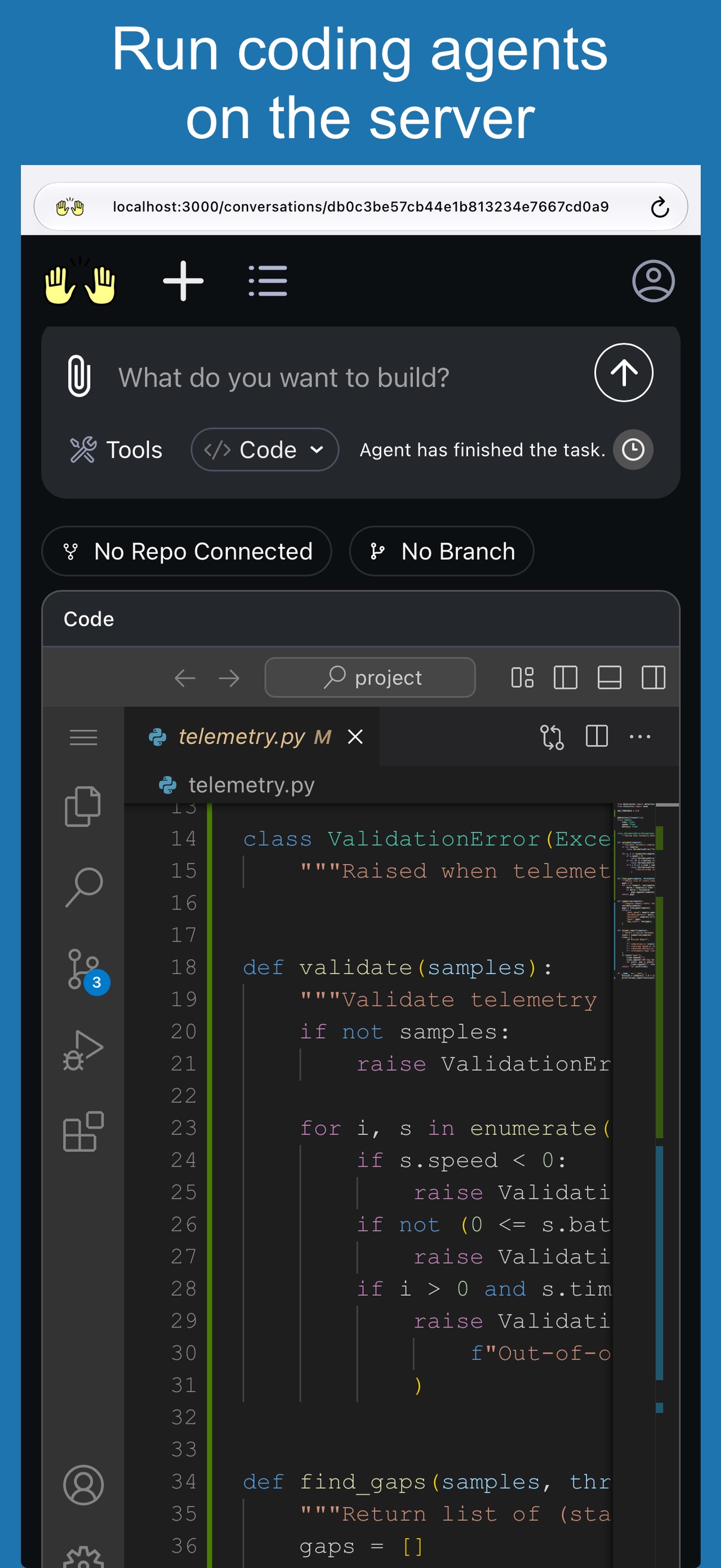This screenshot has height=1568, width=721.
Task: Open the Search view in activity bar
Action: coord(83,887)
